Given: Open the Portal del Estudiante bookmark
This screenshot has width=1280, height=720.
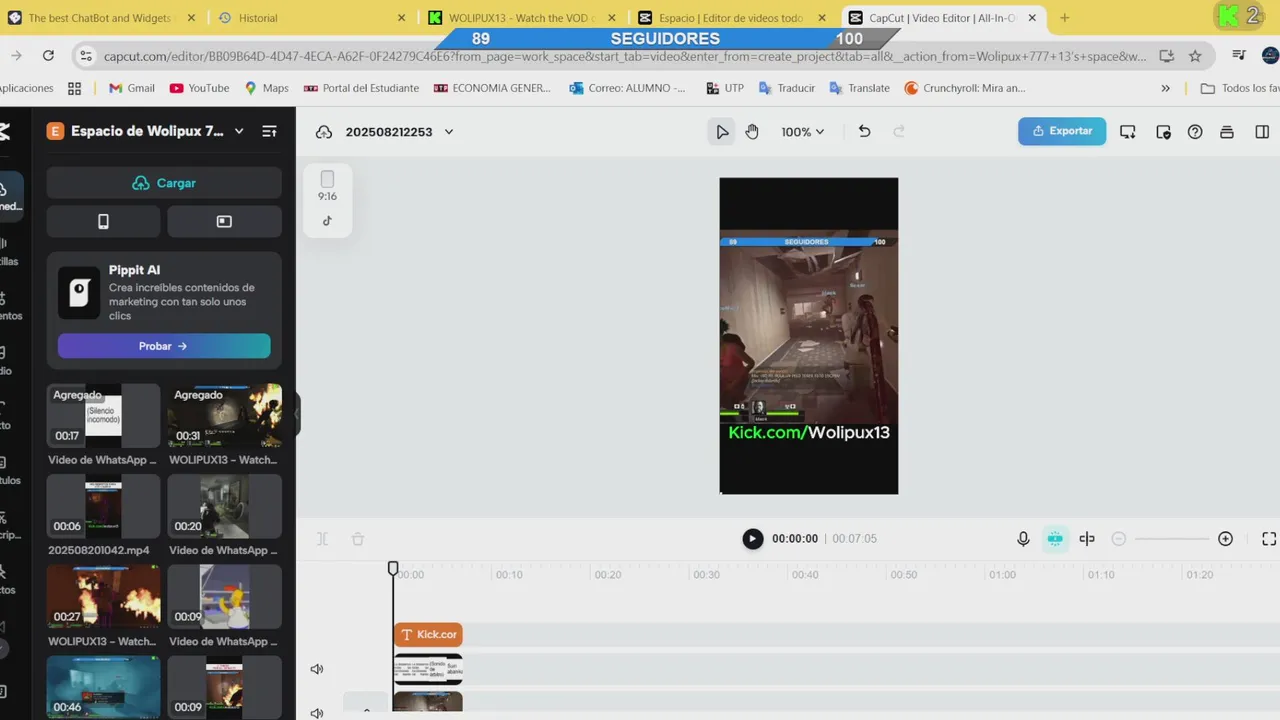Looking at the screenshot, I should click(x=361, y=88).
